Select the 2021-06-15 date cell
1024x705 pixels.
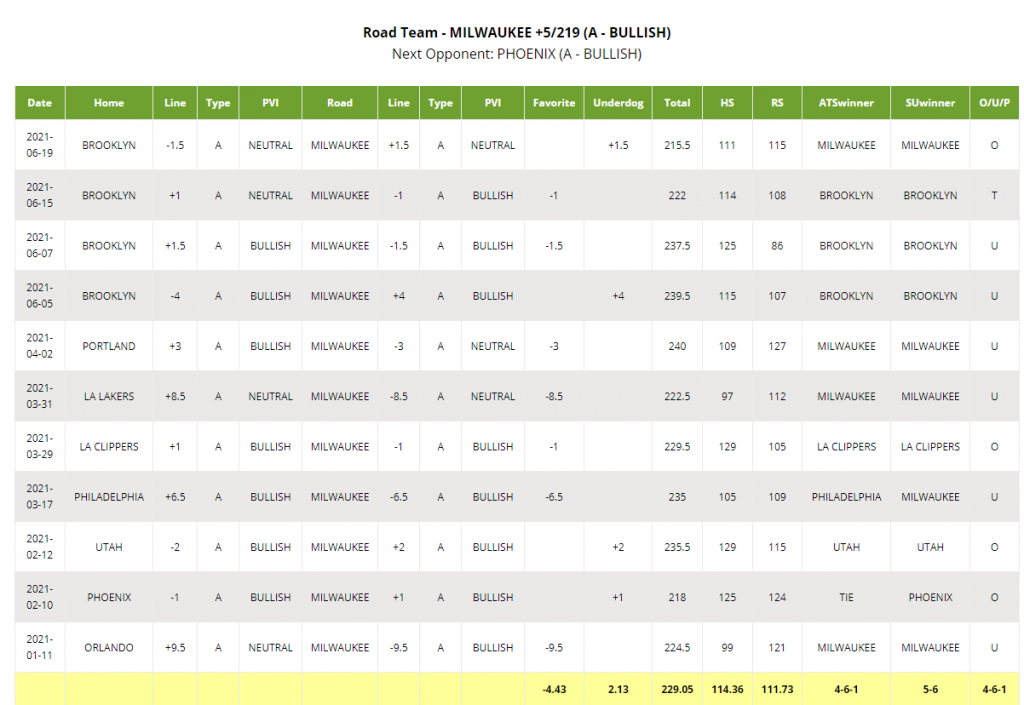pos(40,195)
